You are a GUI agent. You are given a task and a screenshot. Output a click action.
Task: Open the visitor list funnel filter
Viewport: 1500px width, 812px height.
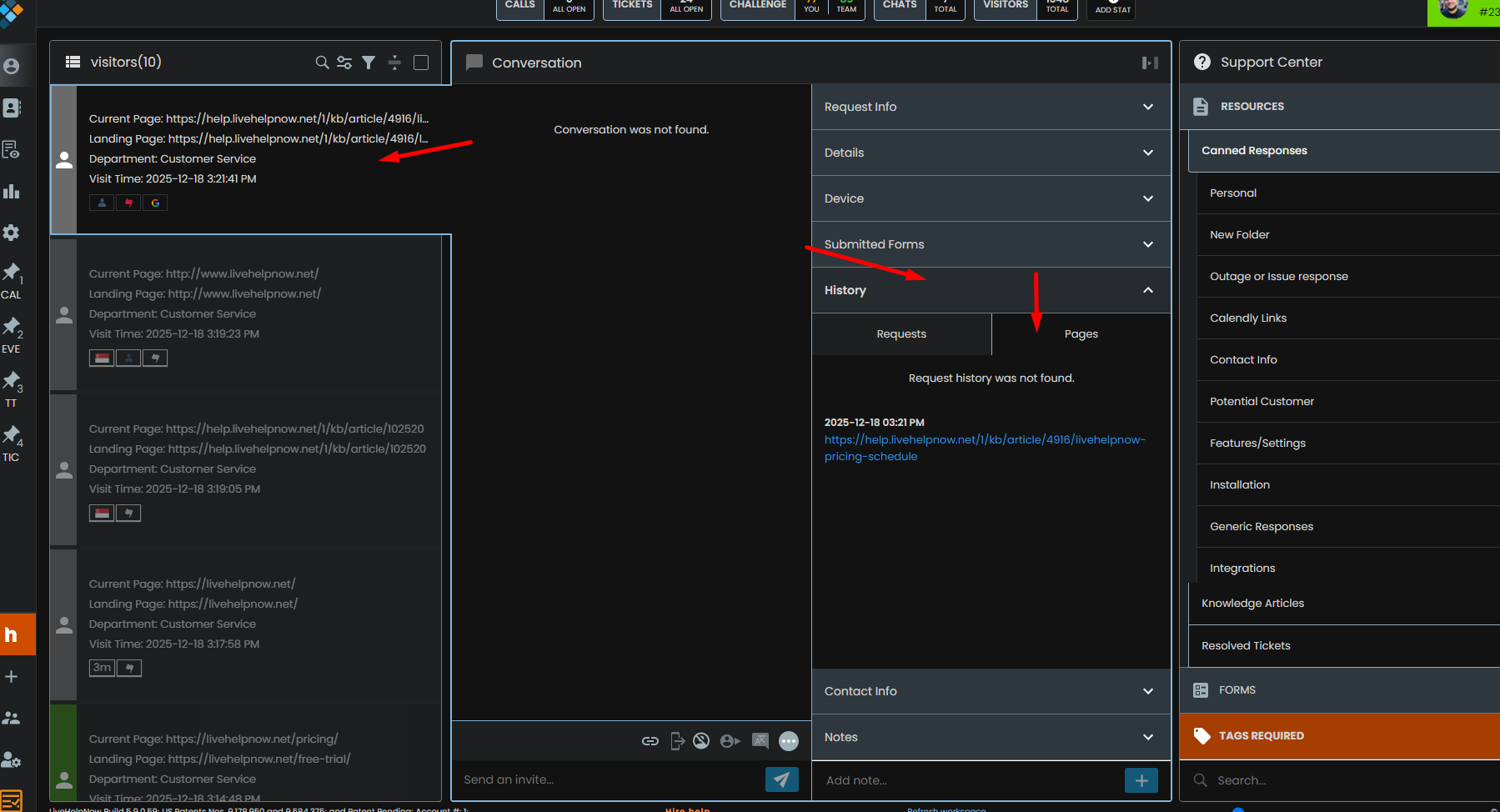369,63
